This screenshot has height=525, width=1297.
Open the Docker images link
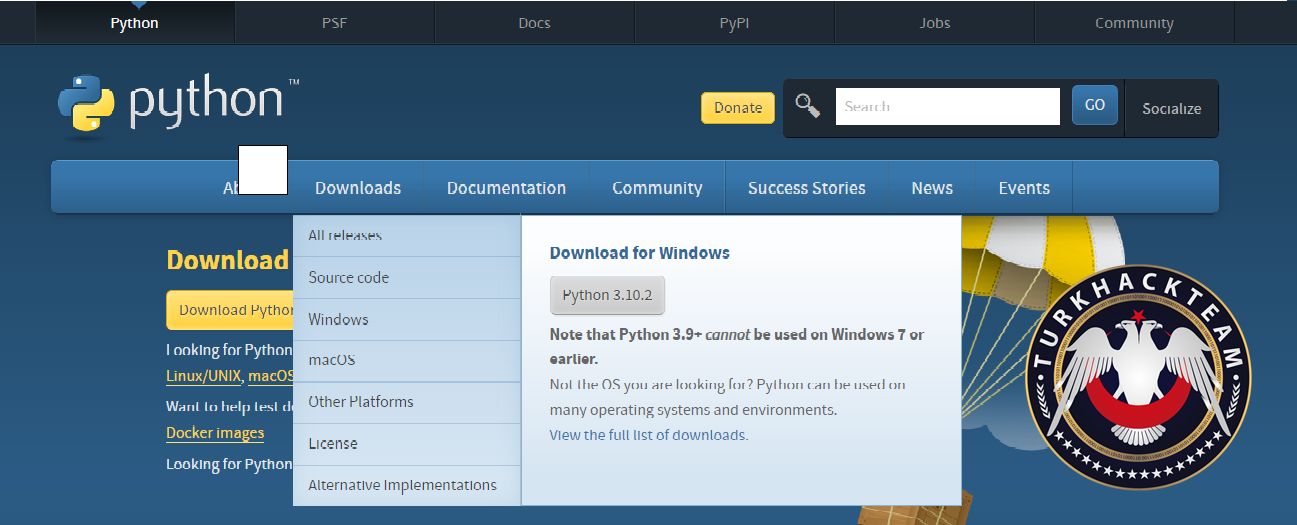click(x=215, y=433)
